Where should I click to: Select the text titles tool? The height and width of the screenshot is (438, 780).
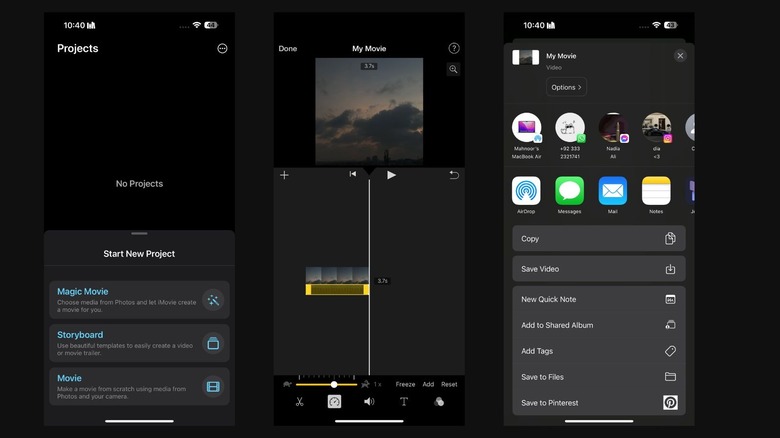(404, 402)
